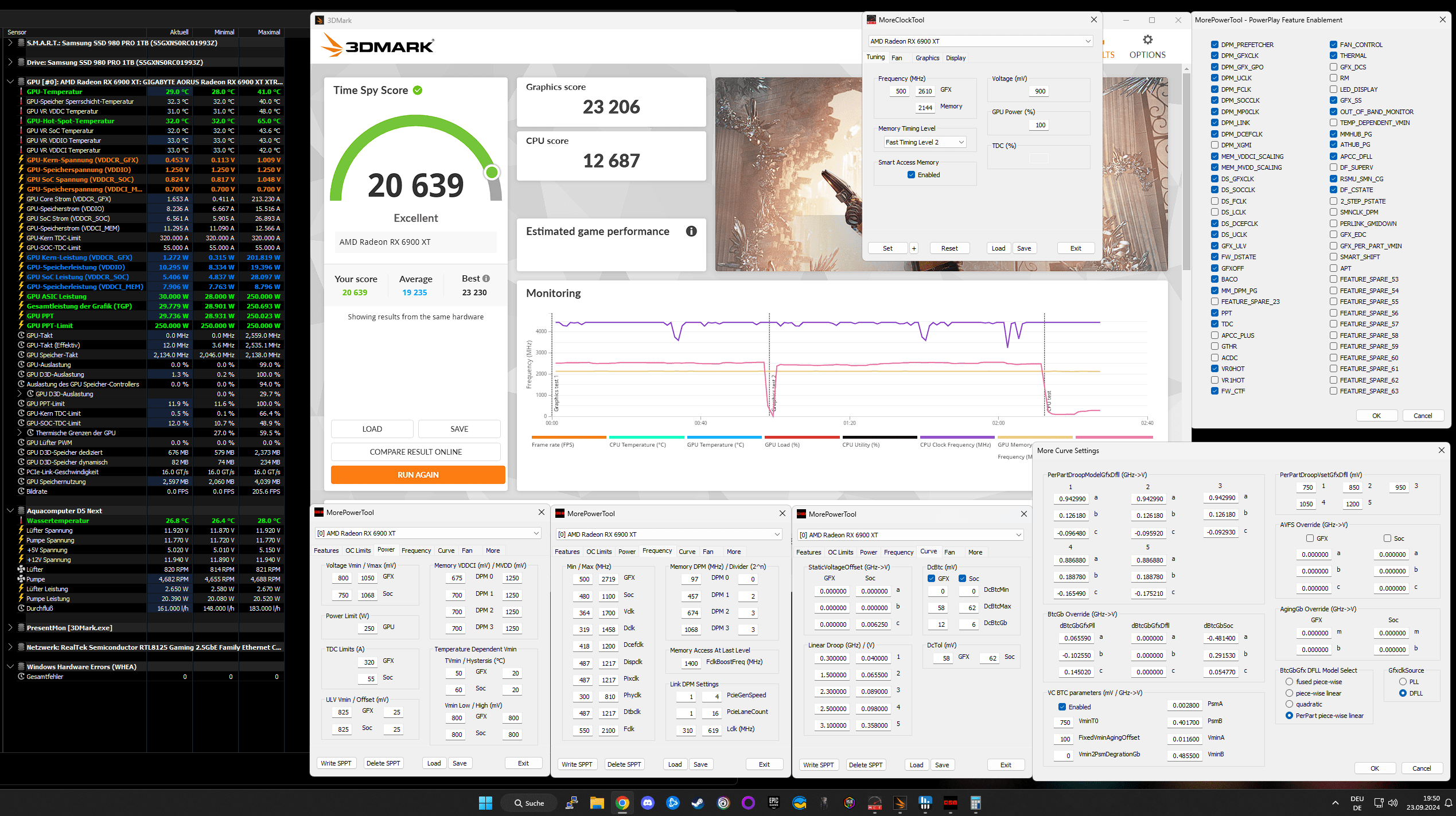Screen dimensions: 1456x816
Task: Select the Tuning tab in MoreClockTool
Action: [x=875, y=57]
